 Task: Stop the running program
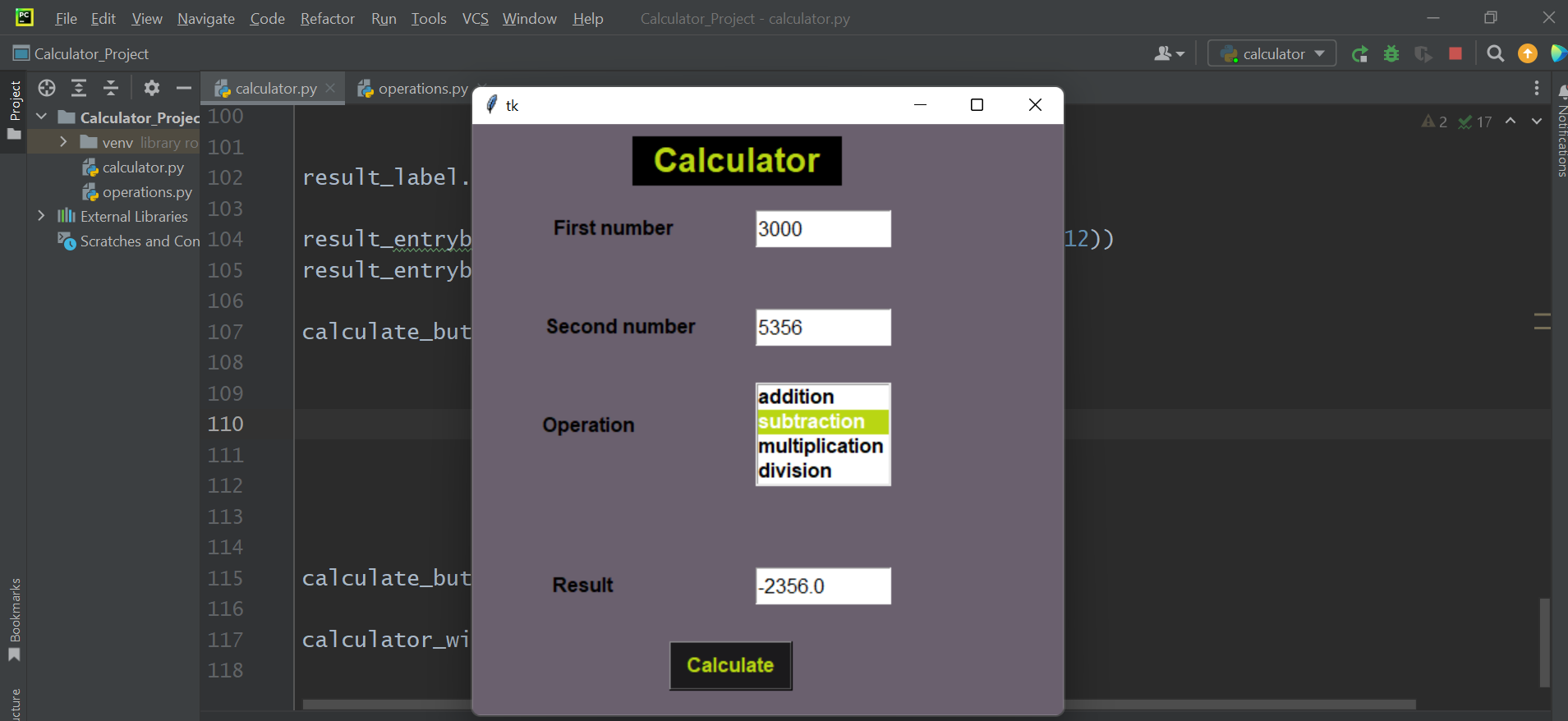pos(1455,54)
